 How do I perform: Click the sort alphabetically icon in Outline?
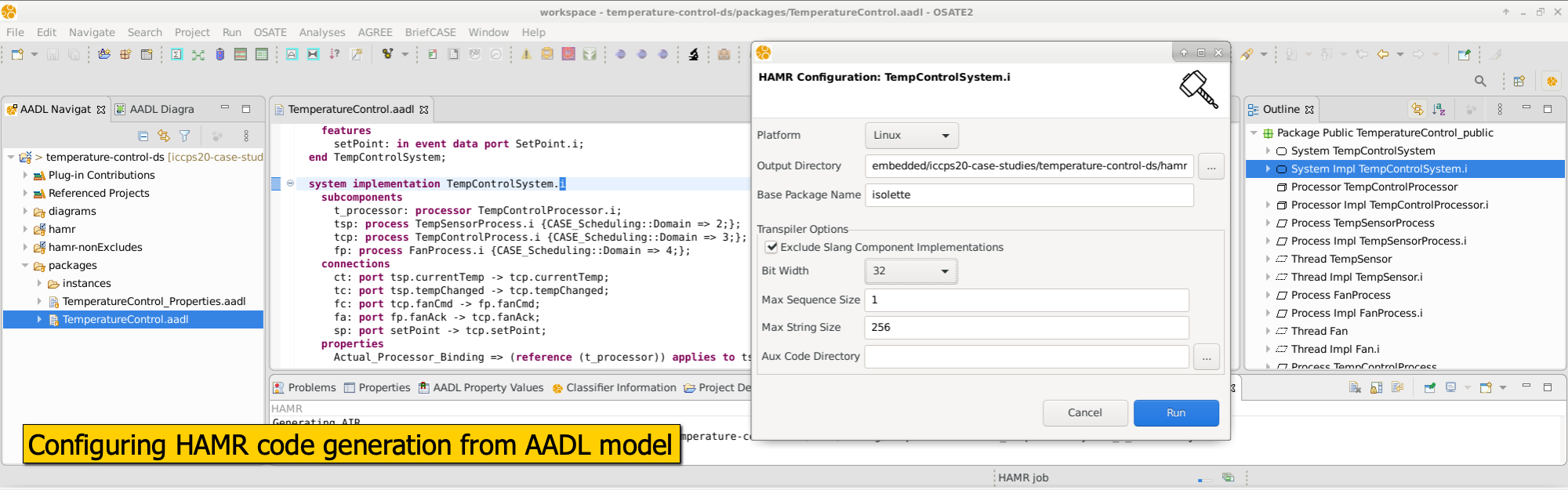coord(1439,110)
